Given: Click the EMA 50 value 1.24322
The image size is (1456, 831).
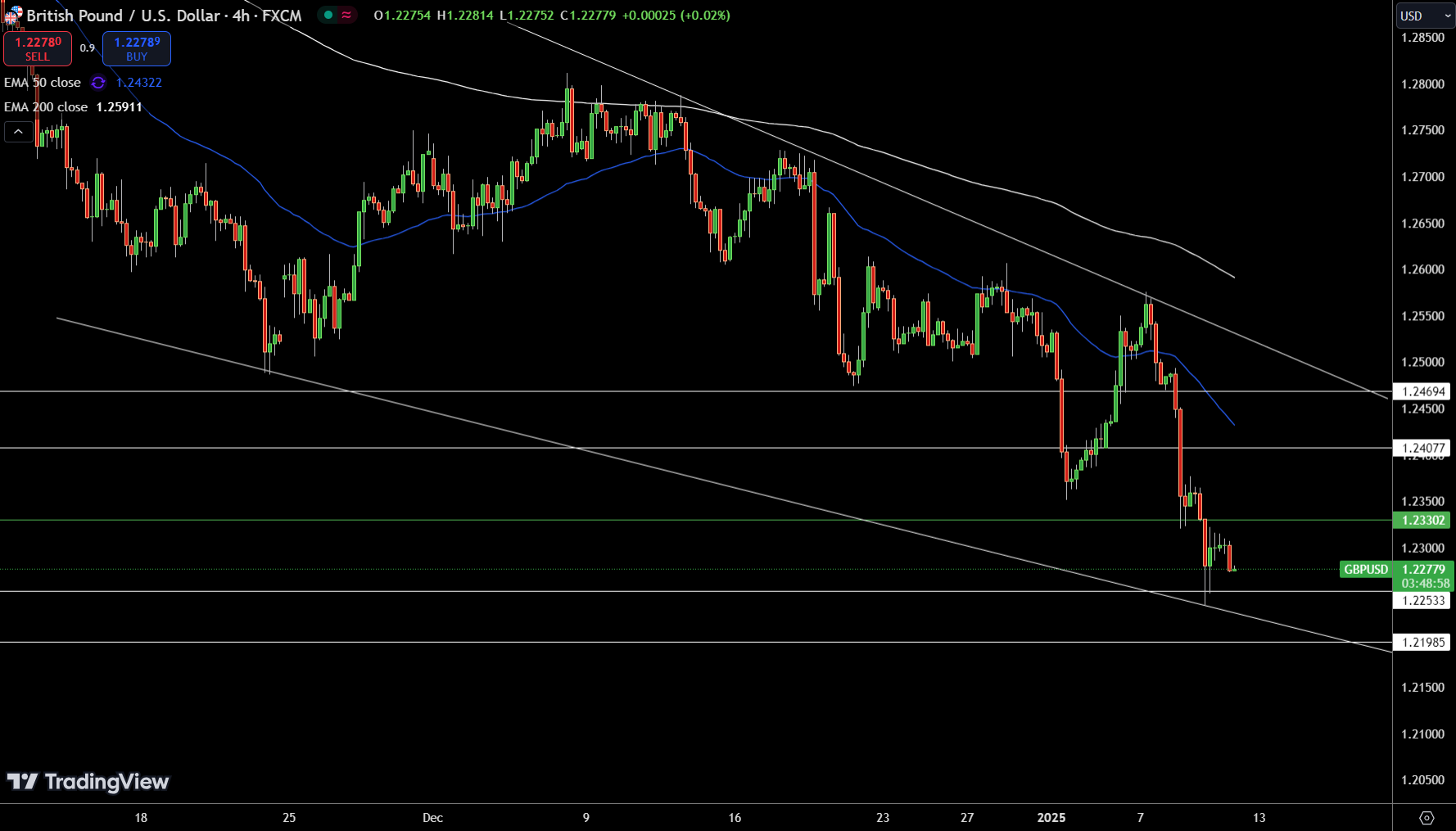Looking at the screenshot, I should (x=139, y=83).
